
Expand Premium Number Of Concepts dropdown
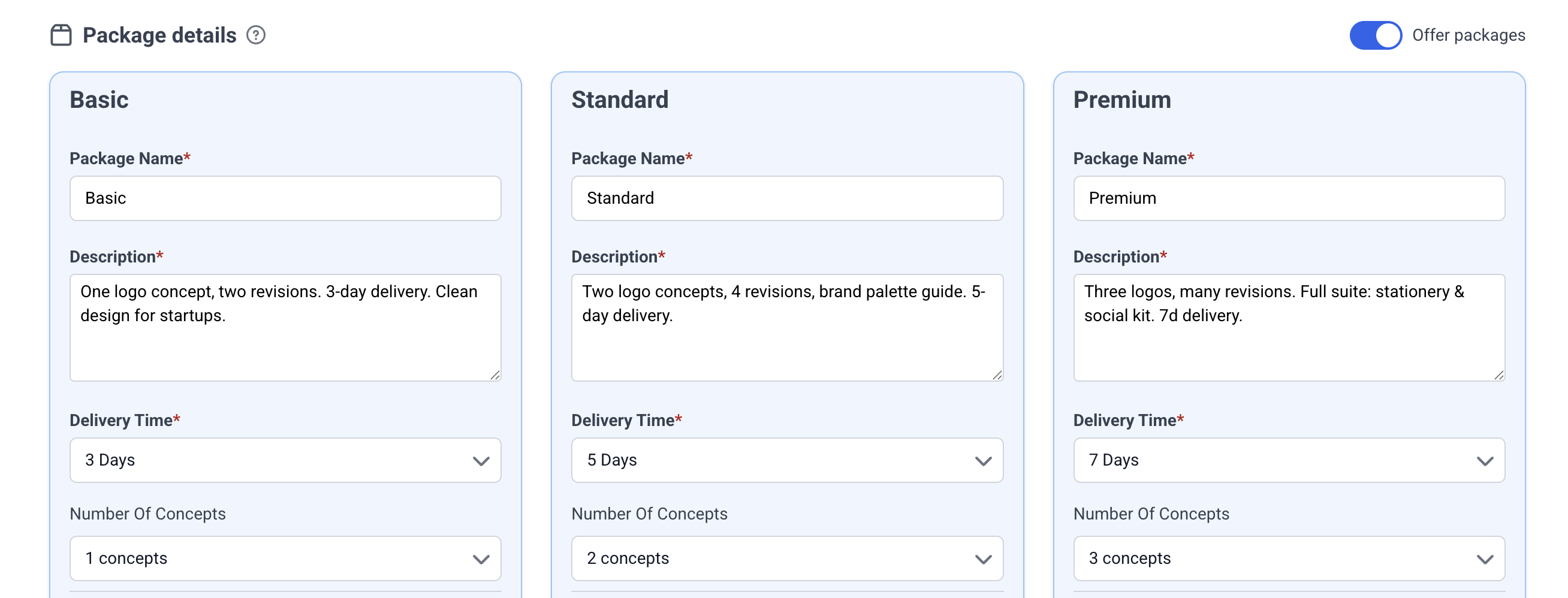[x=1289, y=558]
